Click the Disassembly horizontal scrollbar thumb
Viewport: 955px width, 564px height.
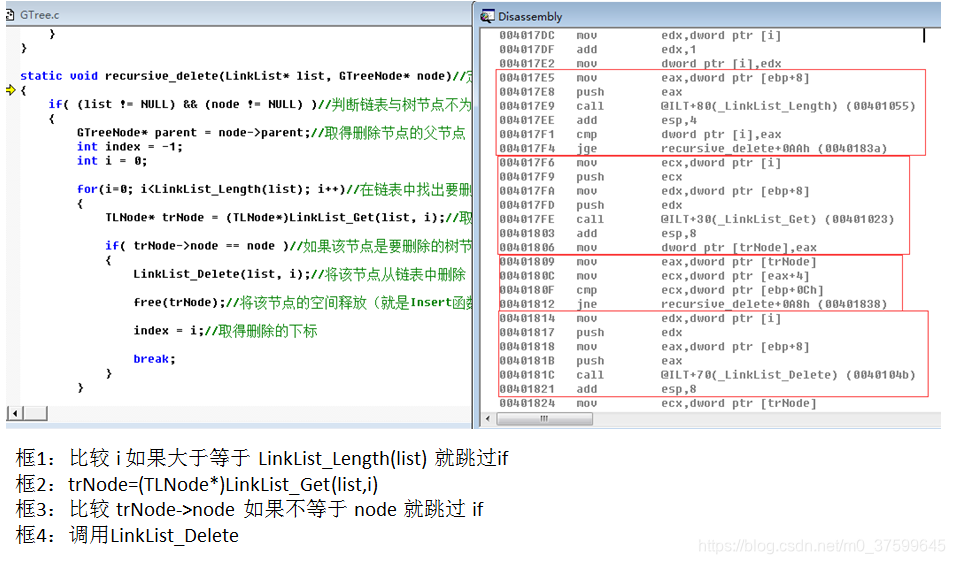544,419
